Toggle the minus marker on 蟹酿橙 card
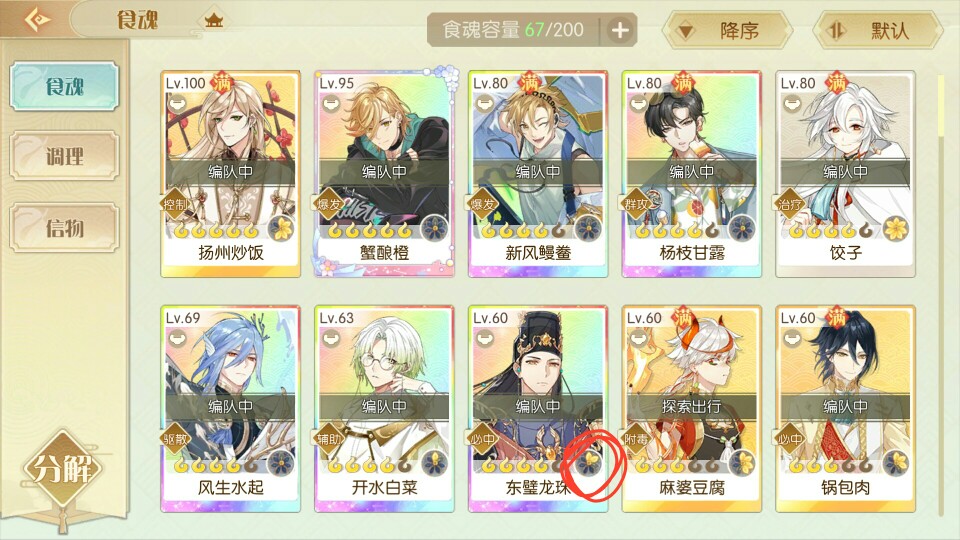Viewport: 960px width, 540px height. [331, 103]
